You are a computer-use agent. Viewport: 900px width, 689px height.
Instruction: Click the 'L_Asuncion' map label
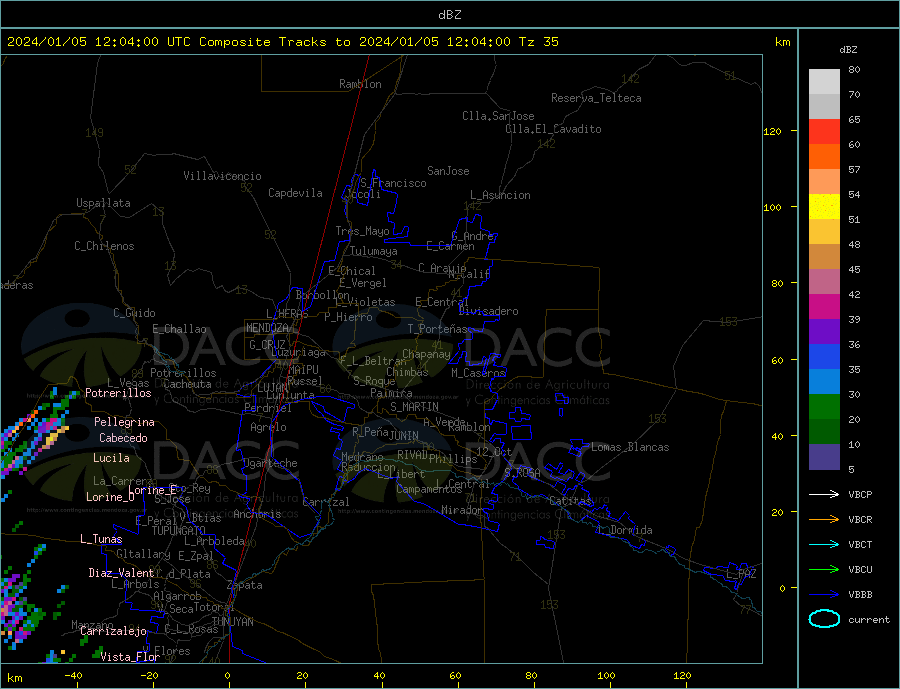[501, 195]
